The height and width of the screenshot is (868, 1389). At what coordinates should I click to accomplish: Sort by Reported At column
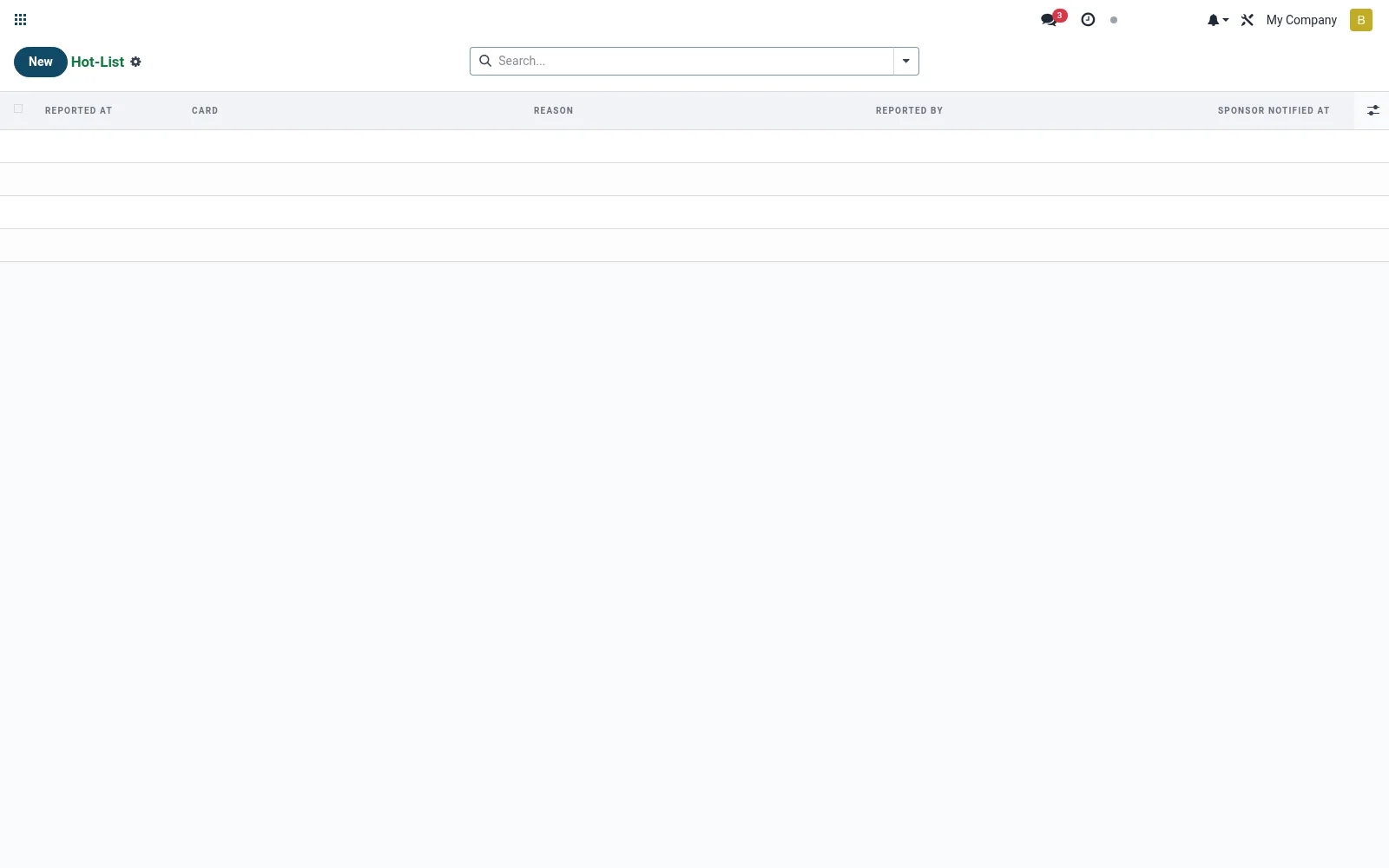click(79, 110)
